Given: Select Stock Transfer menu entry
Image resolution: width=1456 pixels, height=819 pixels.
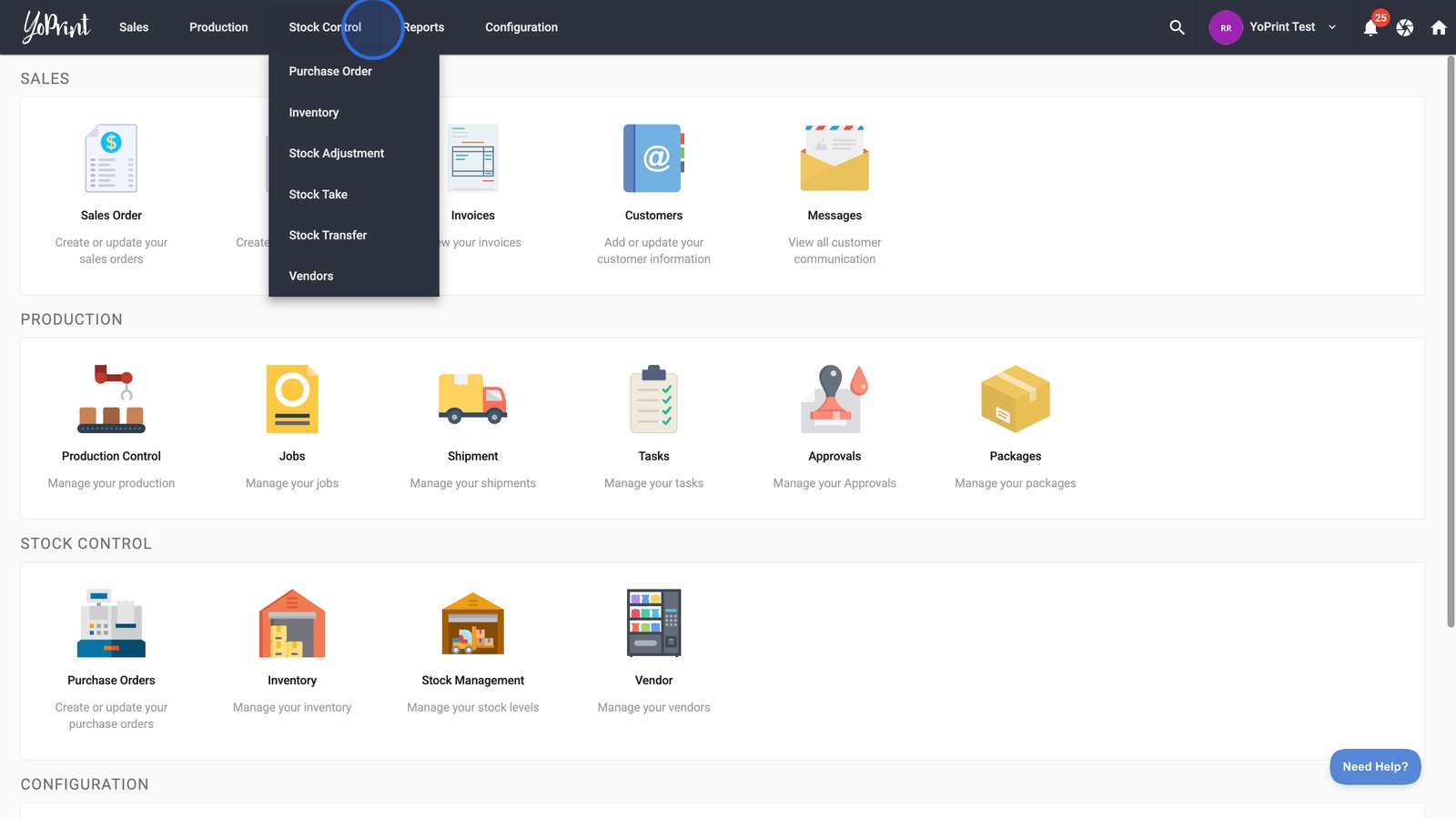Looking at the screenshot, I should 328,235.
